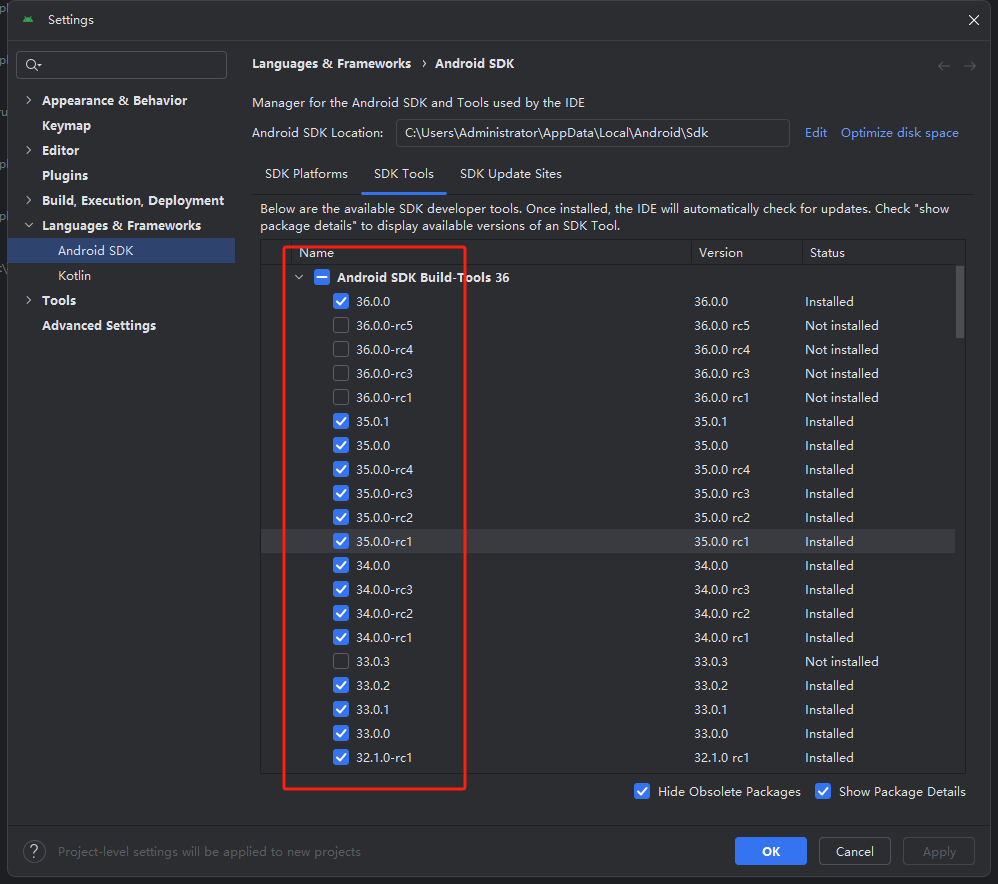Check the 33.0.3 checkbox
Viewport: 998px width, 884px height.
tap(341, 661)
